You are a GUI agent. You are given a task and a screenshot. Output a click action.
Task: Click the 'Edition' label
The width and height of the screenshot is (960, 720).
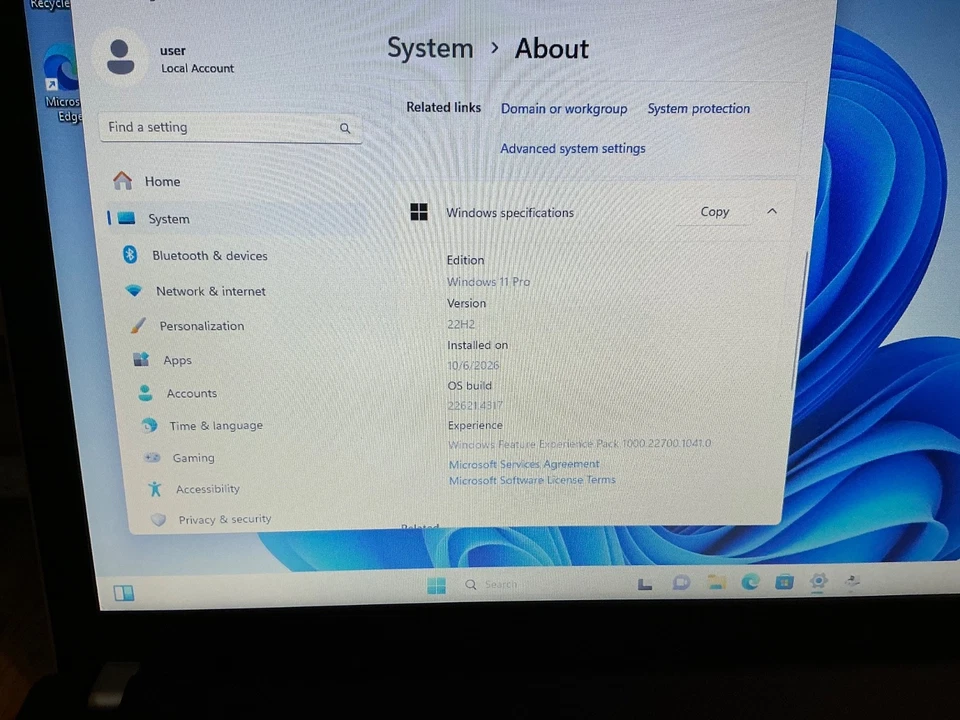[x=465, y=260]
